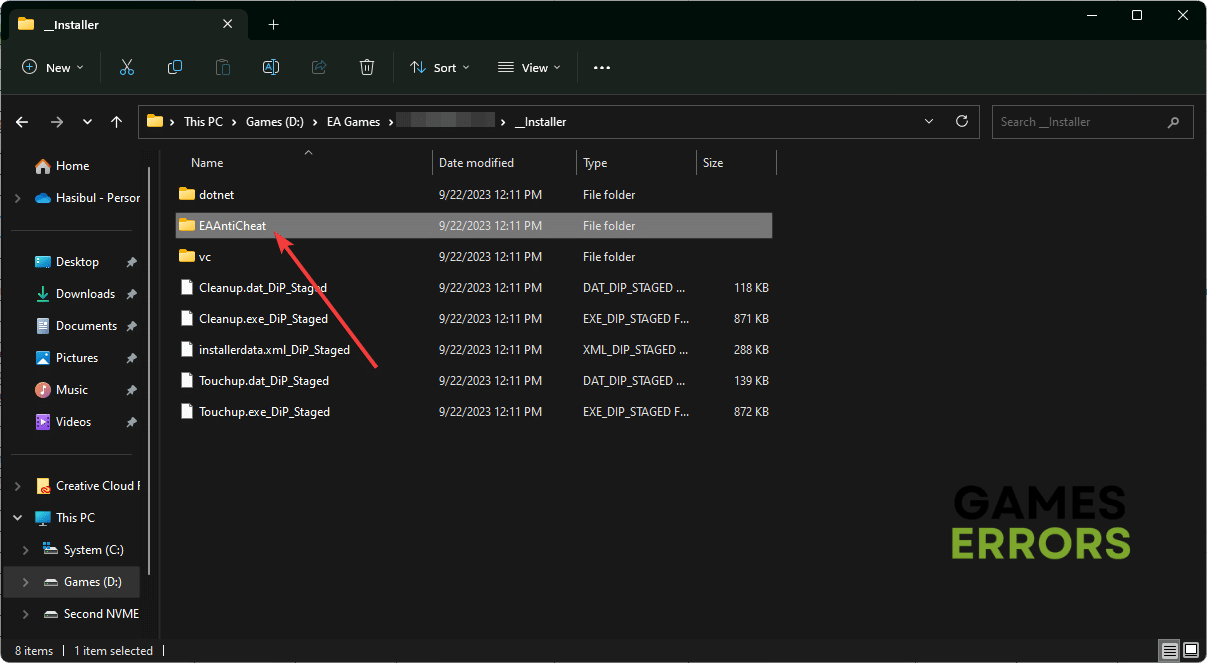Add a new tab with plus button
Image resolution: width=1207 pixels, height=663 pixels.
tap(274, 24)
